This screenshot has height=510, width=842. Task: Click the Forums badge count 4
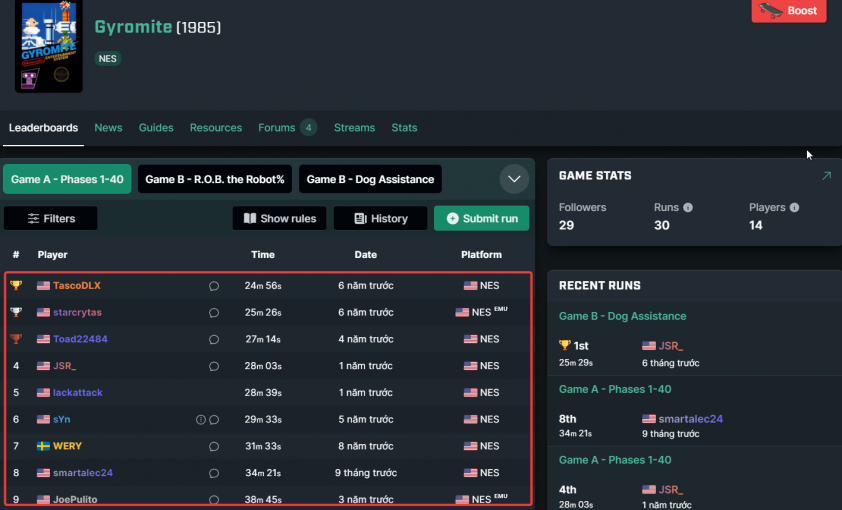coord(309,128)
